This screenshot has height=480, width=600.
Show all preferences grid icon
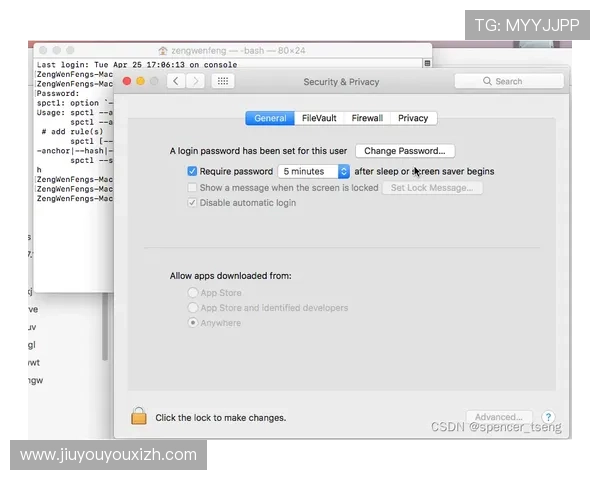click(223, 81)
